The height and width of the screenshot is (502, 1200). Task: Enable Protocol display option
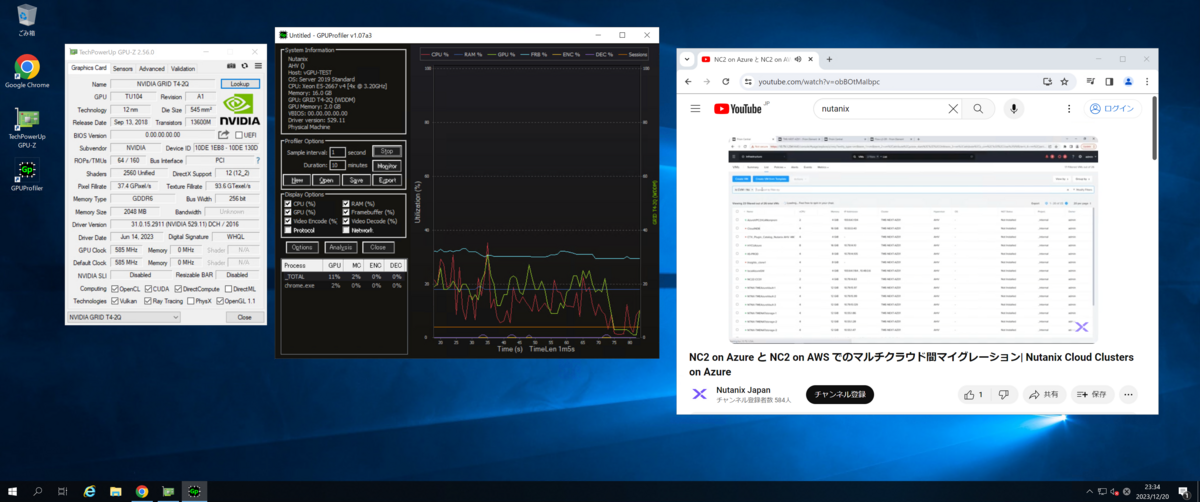(289, 229)
